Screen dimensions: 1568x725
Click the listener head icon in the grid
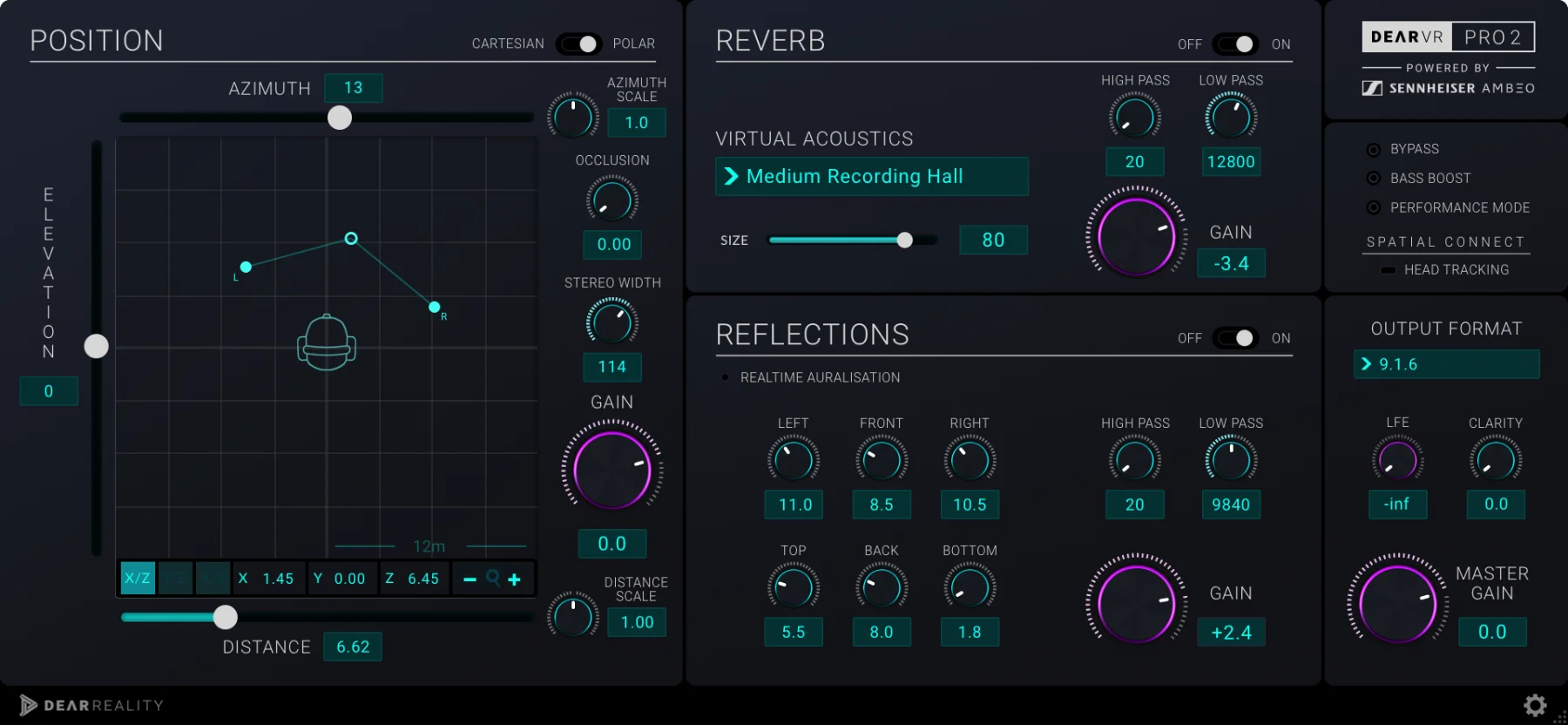(327, 343)
